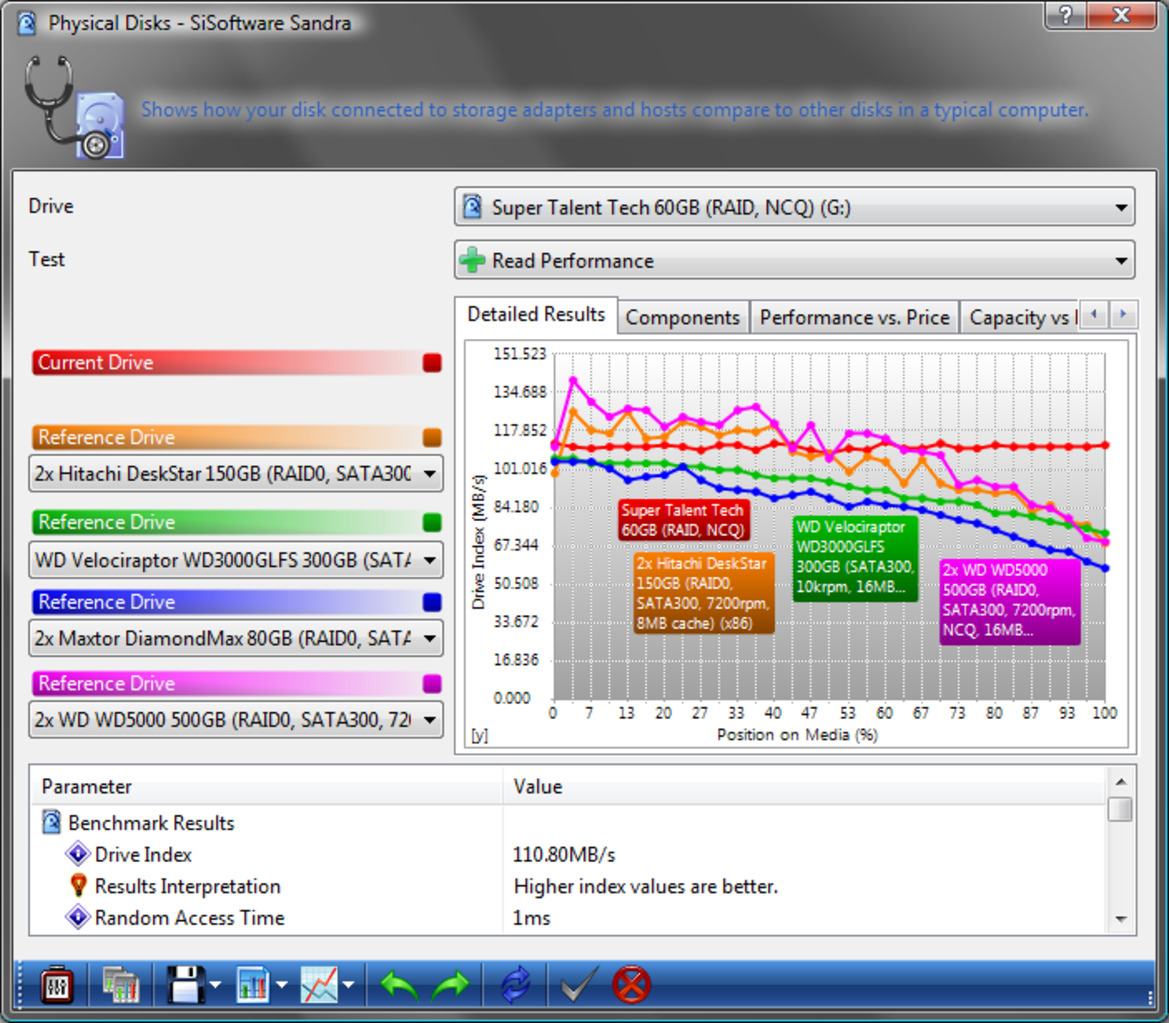Click the red Current Drive color swatch
This screenshot has height=1023, width=1169.
click(432, 362)
